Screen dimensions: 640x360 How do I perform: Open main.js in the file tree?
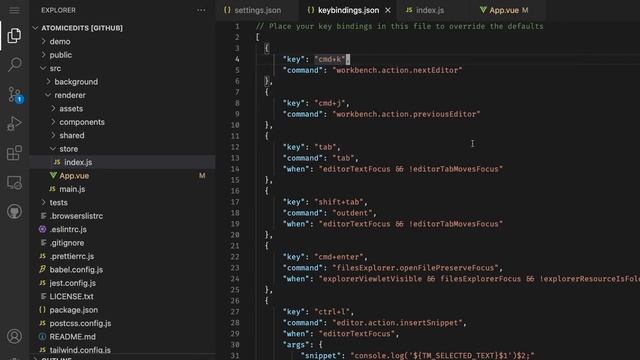(x=122, y=189)
